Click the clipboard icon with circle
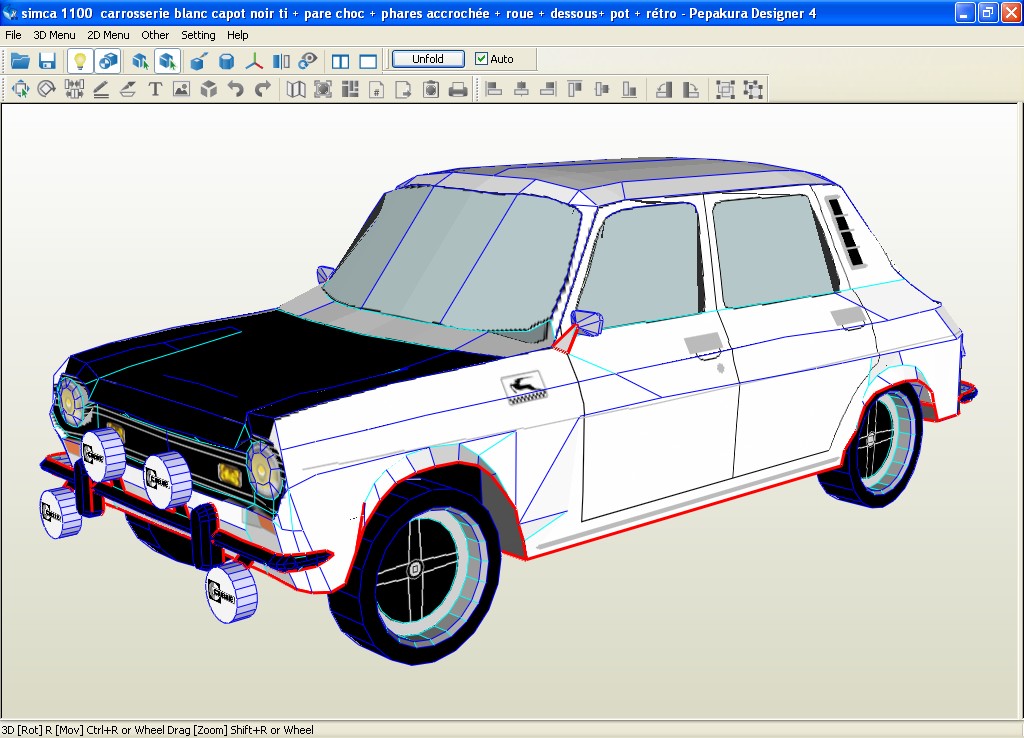This screenshot has height=738, width=1024. [431, 89]
